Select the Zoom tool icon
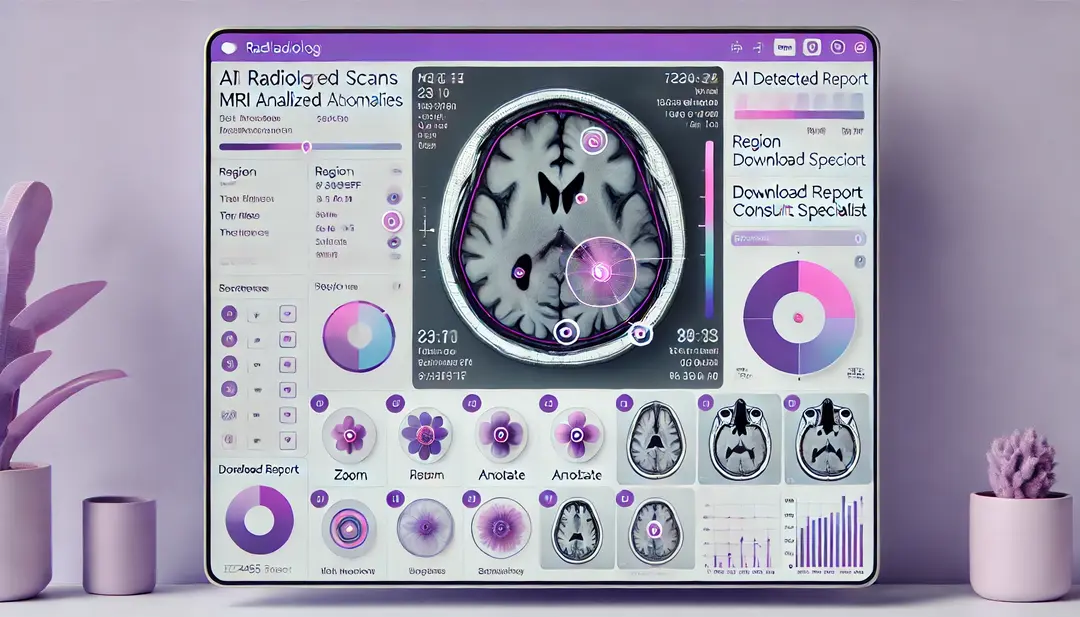Viewport: 1080px width, 617px height. 348,433
